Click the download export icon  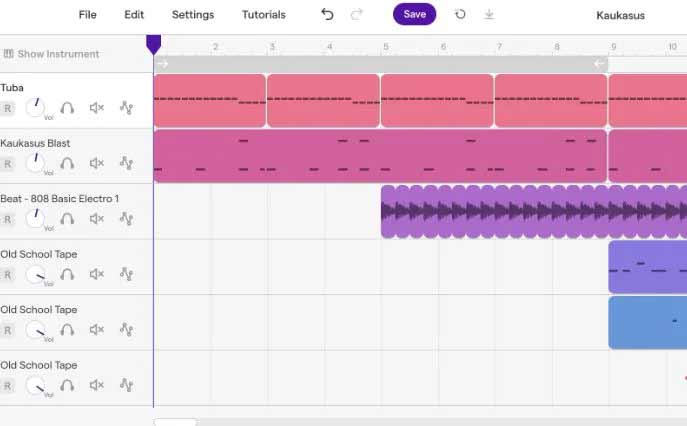click(x=489, y=14)
